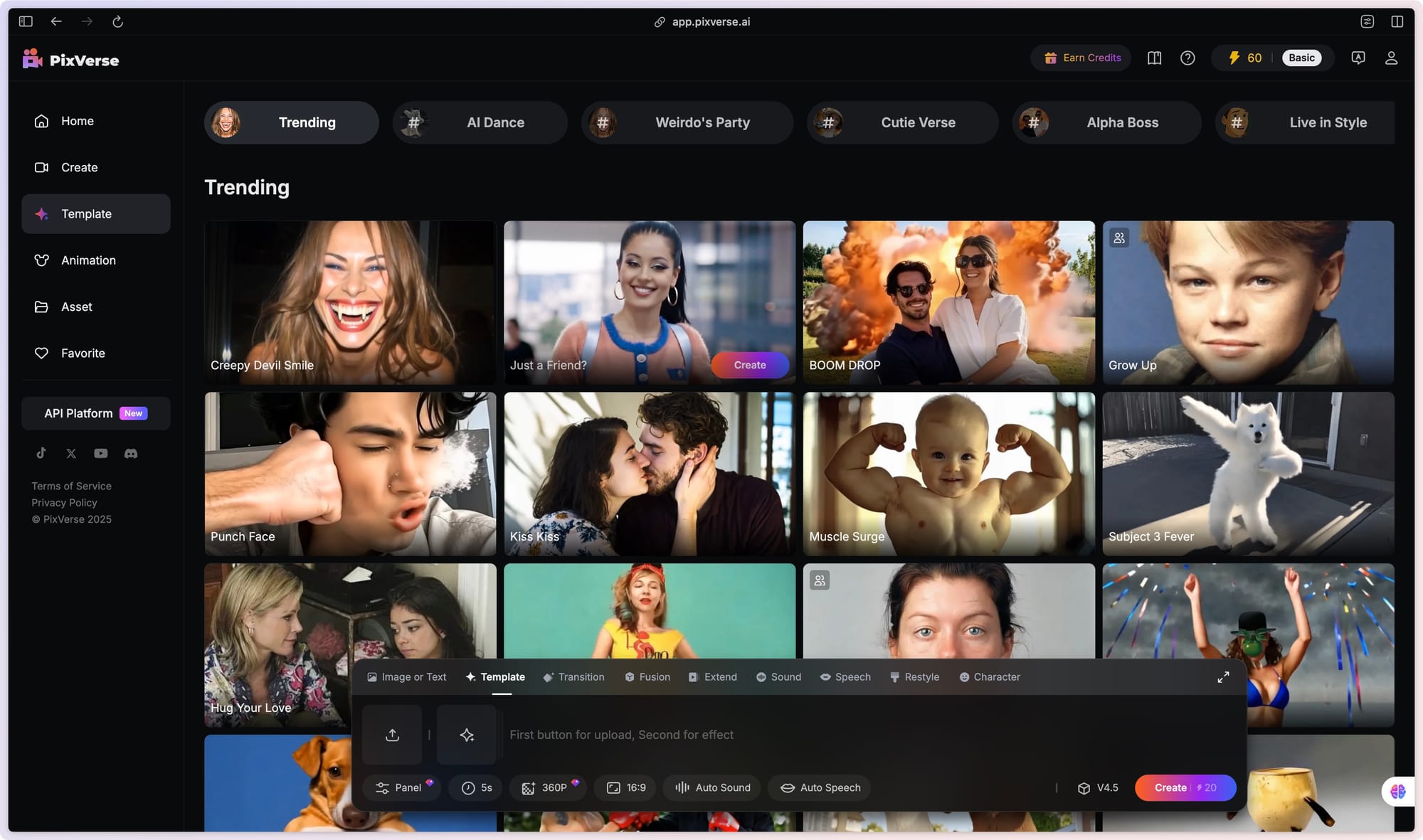Open the 5s duration selector
Viewport: 1423px width, 840px height.
click(475, 787)
